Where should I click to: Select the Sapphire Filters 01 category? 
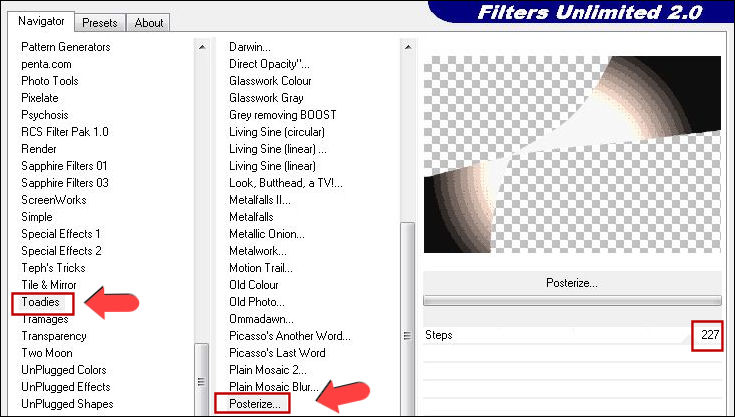64,166
